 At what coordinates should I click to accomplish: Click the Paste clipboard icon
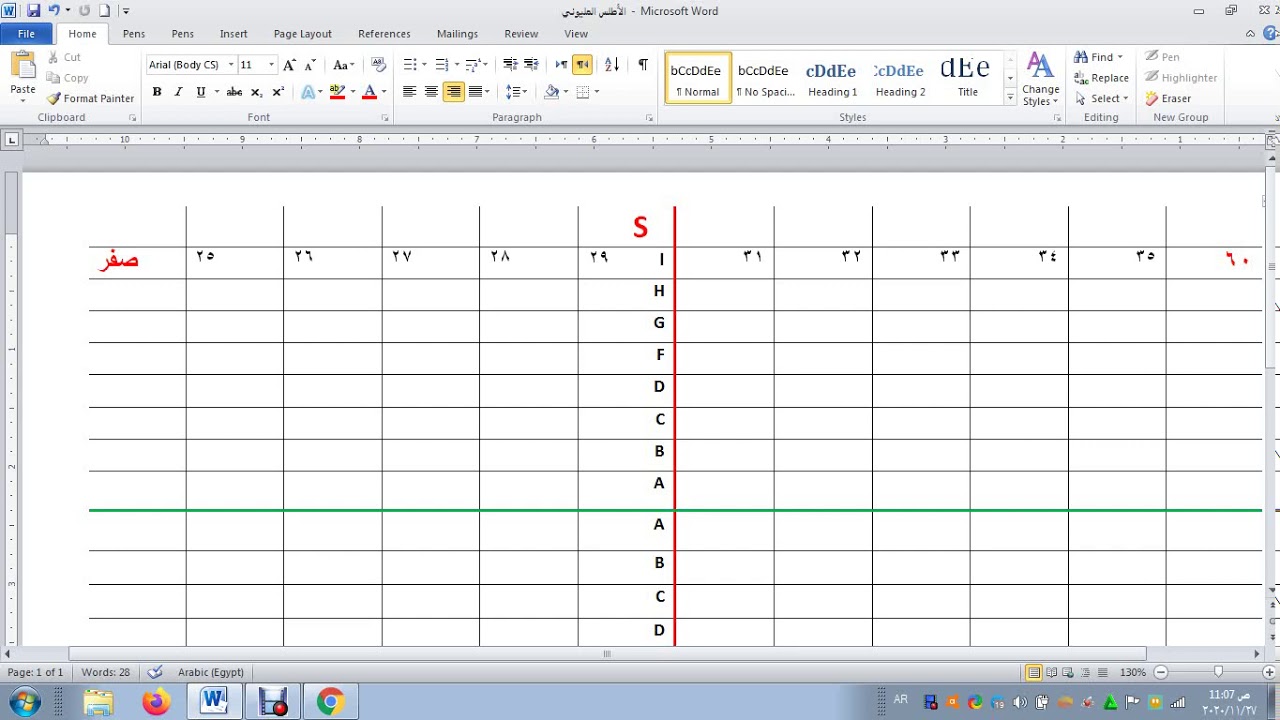[22, 67]
